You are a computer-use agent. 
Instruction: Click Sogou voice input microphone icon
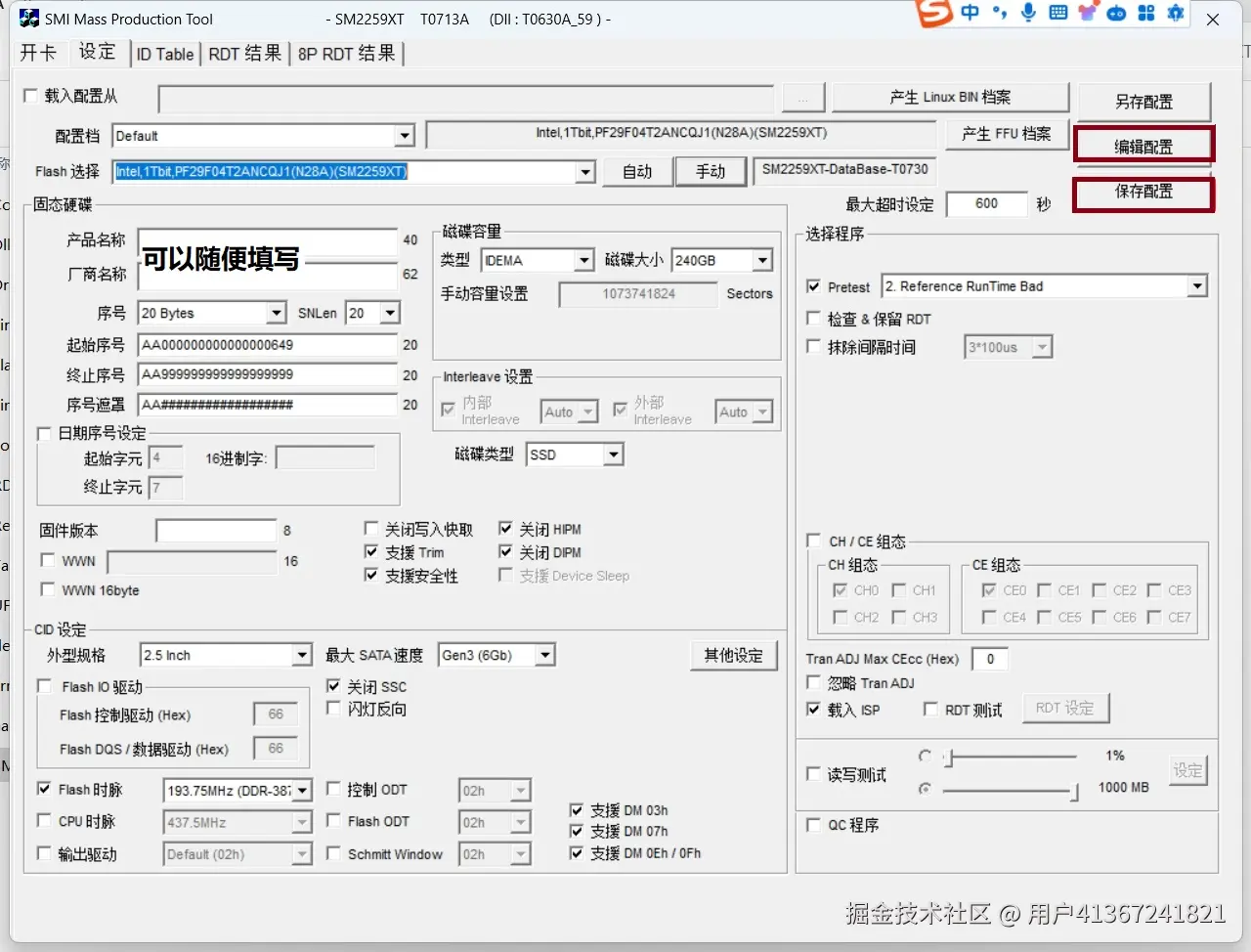point(1028,13)
